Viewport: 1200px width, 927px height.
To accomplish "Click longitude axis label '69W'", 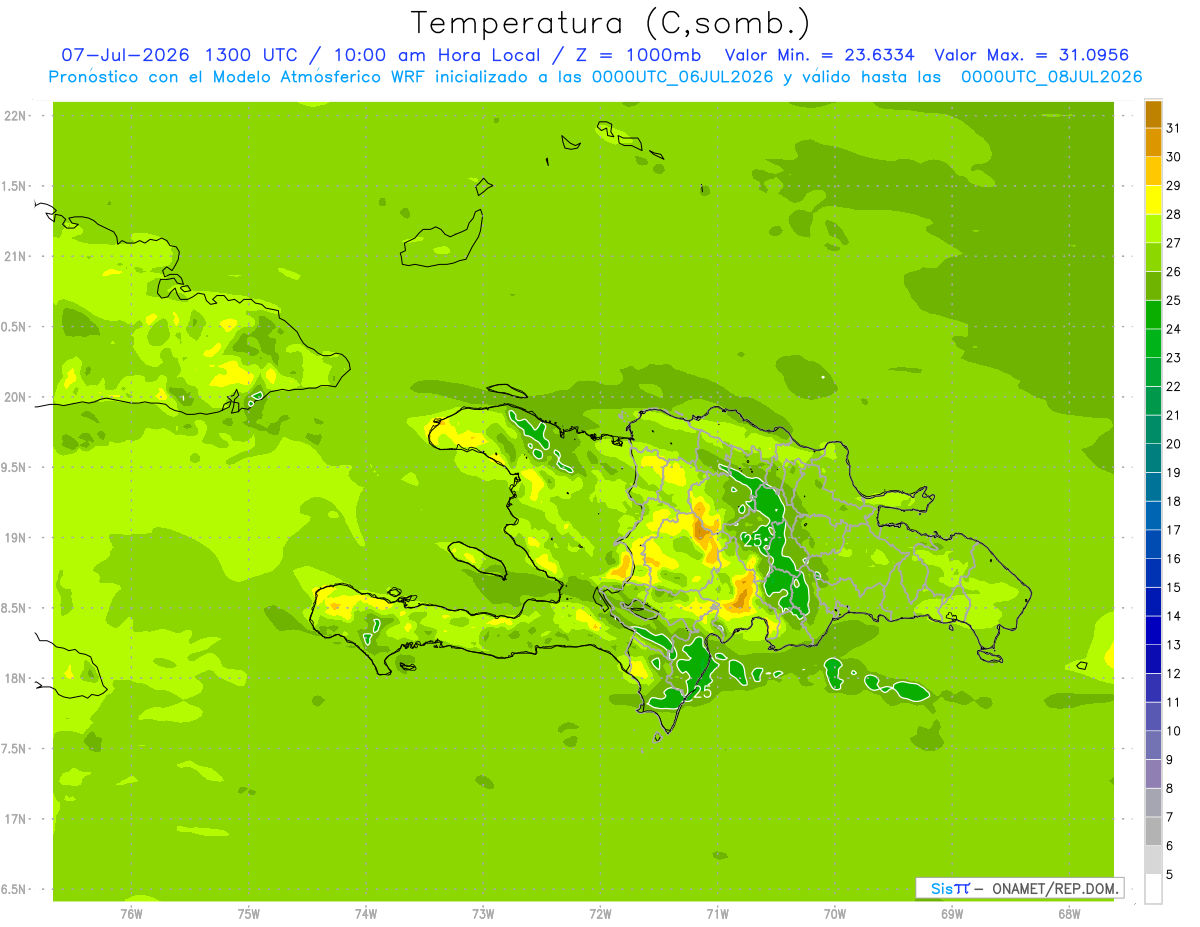I will [952, 913].
